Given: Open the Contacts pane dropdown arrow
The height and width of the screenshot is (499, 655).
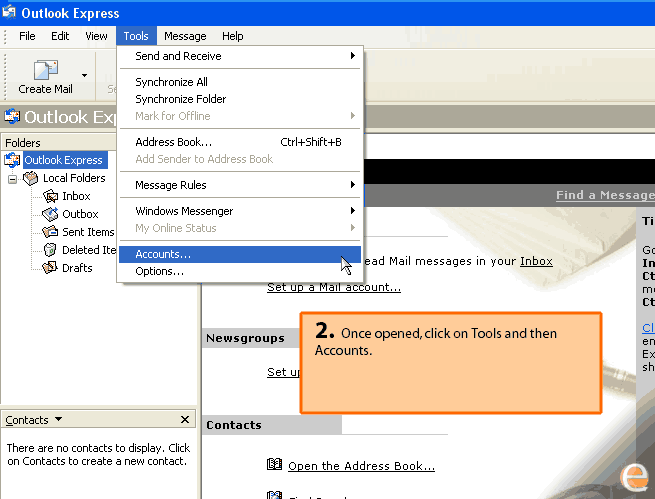Looking at the screenshot, I should [58, 420].
